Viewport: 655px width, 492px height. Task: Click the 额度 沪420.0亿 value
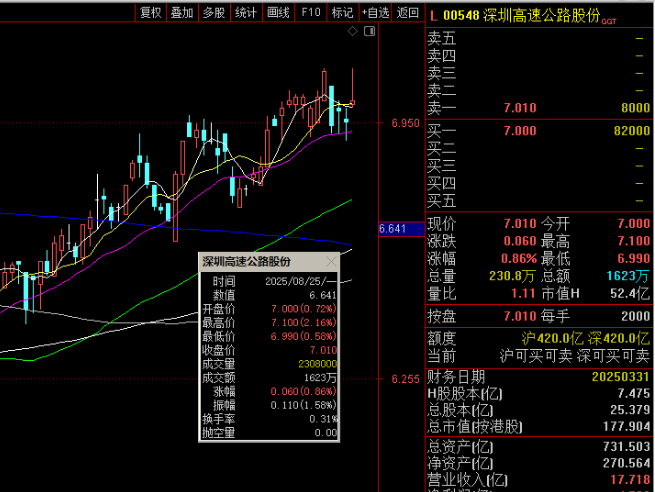(x=552, y=338)
